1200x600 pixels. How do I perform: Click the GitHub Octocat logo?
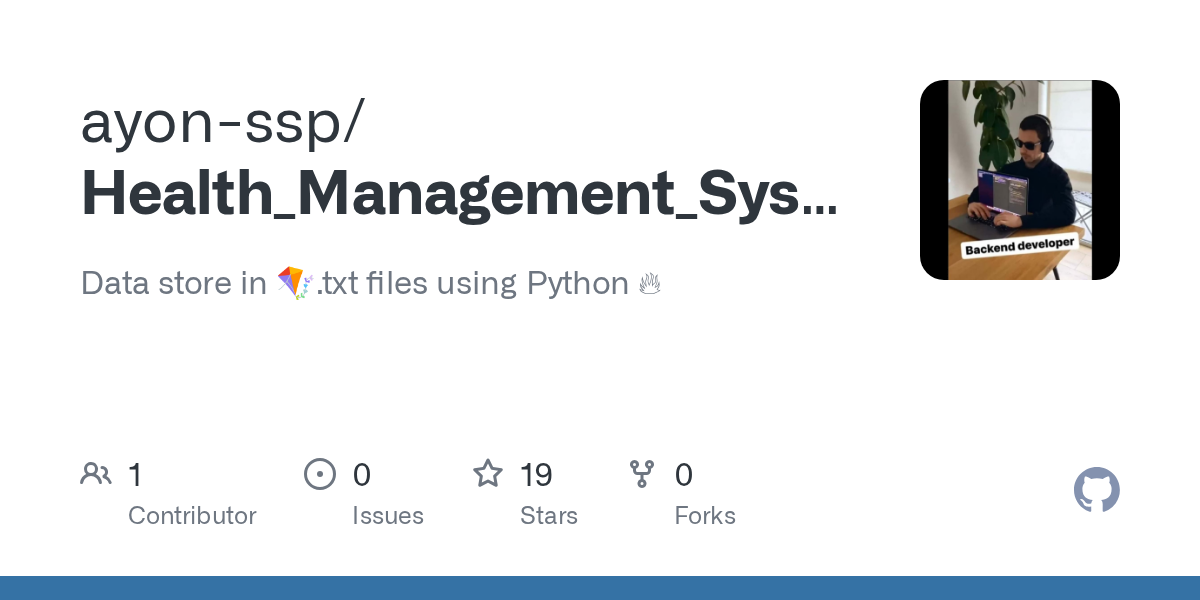tap(1097, 490)
